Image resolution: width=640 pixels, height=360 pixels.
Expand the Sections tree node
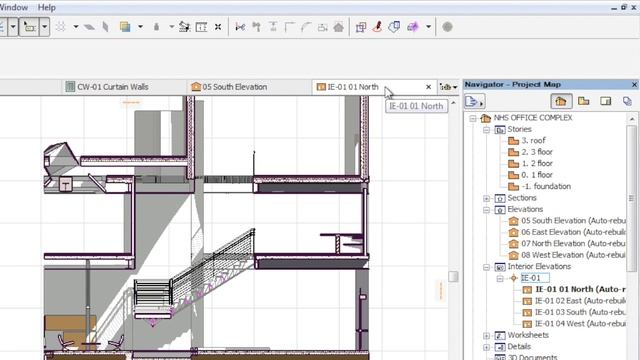(487, 198)
